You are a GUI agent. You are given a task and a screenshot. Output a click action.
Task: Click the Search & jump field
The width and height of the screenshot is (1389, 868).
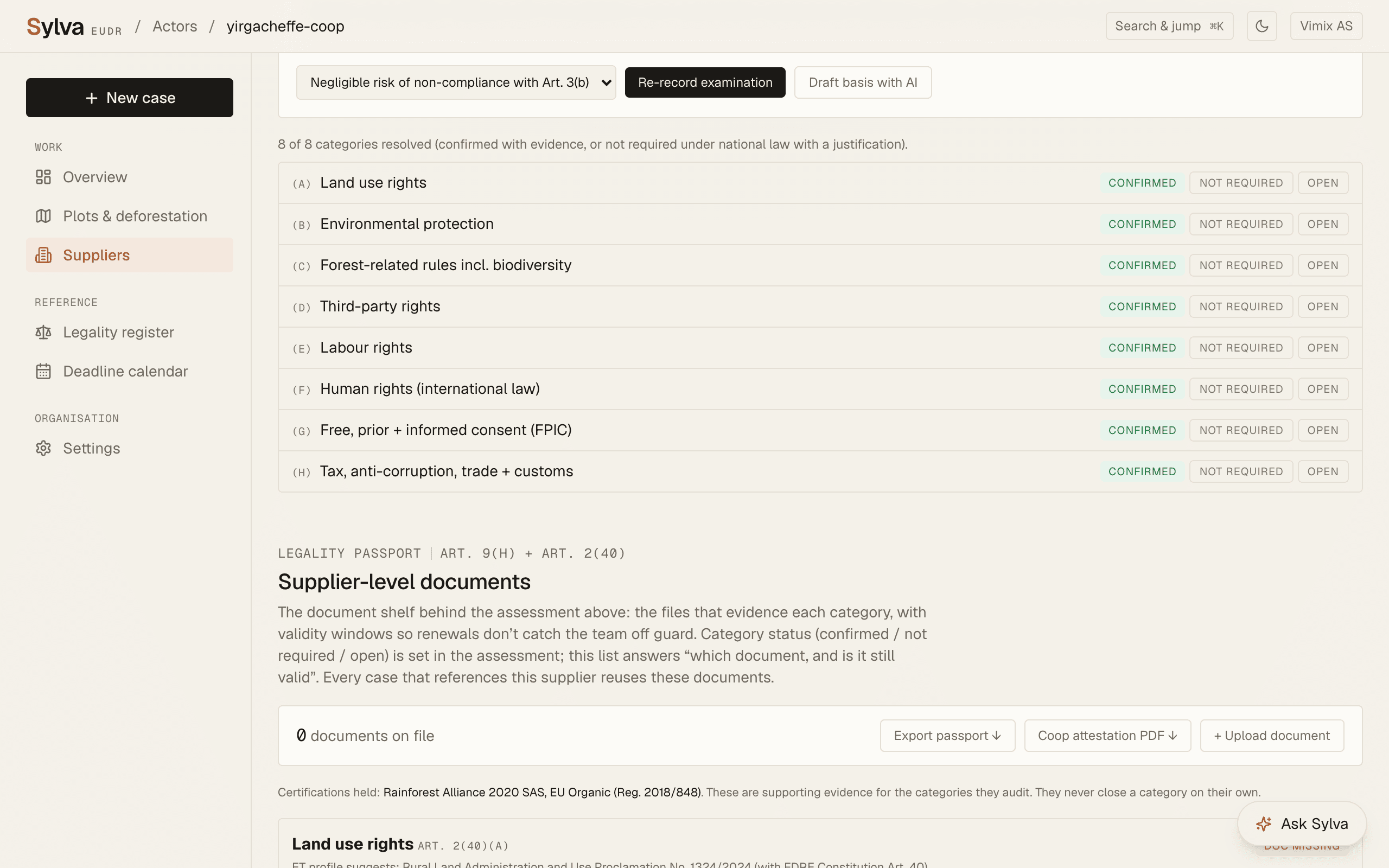point(1169,27)
